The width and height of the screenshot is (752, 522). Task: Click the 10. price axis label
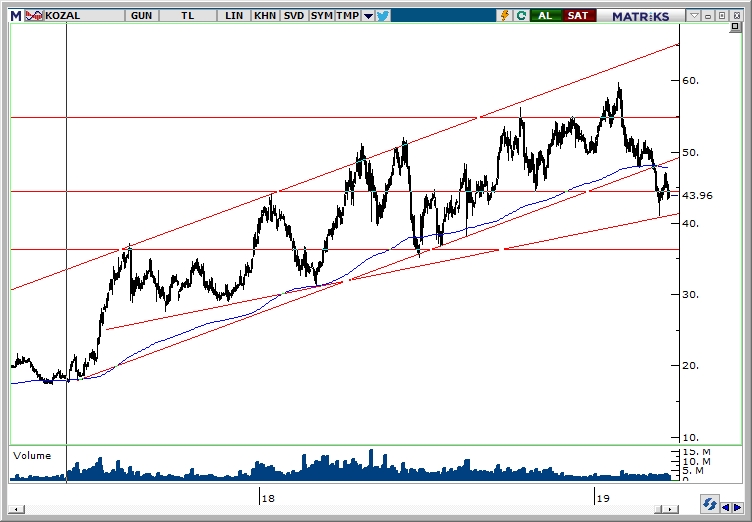point(691,438)
